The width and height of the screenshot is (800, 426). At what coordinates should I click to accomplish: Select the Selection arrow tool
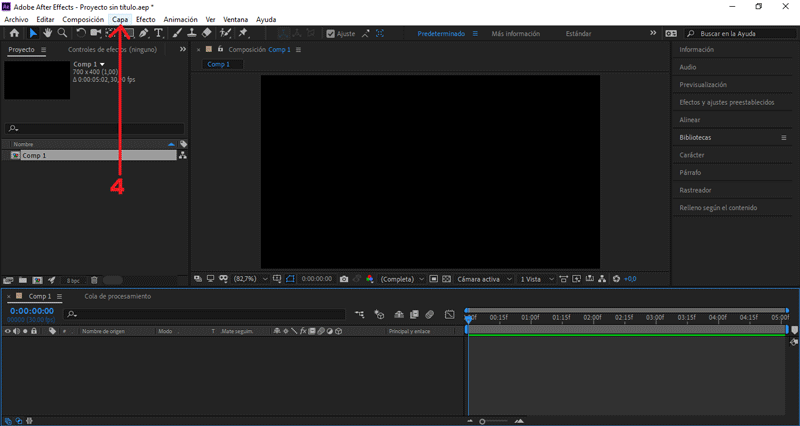tap(33, 33)
